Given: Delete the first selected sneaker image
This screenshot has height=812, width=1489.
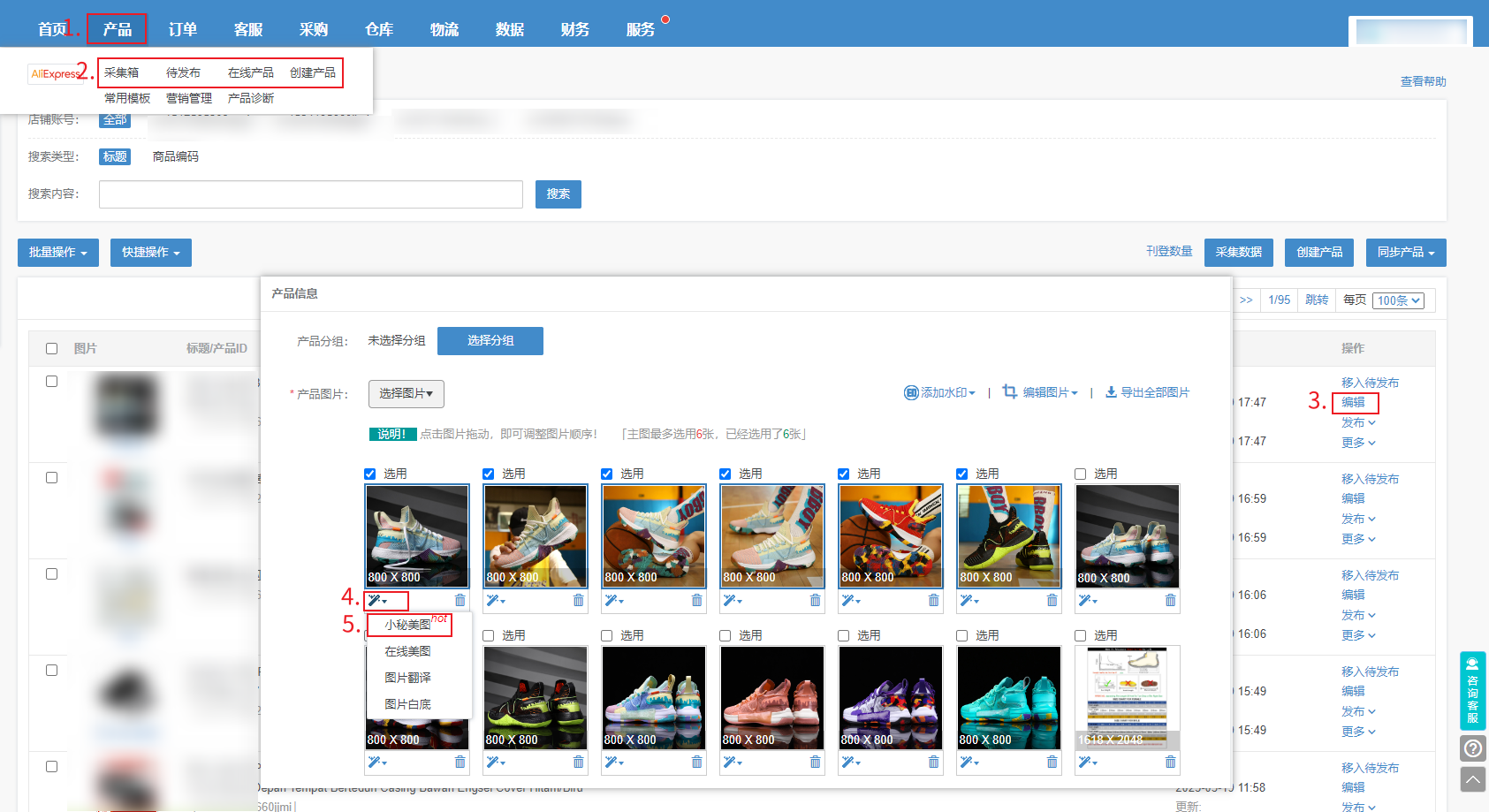Looking at the screenshot, I should (460, 600).
